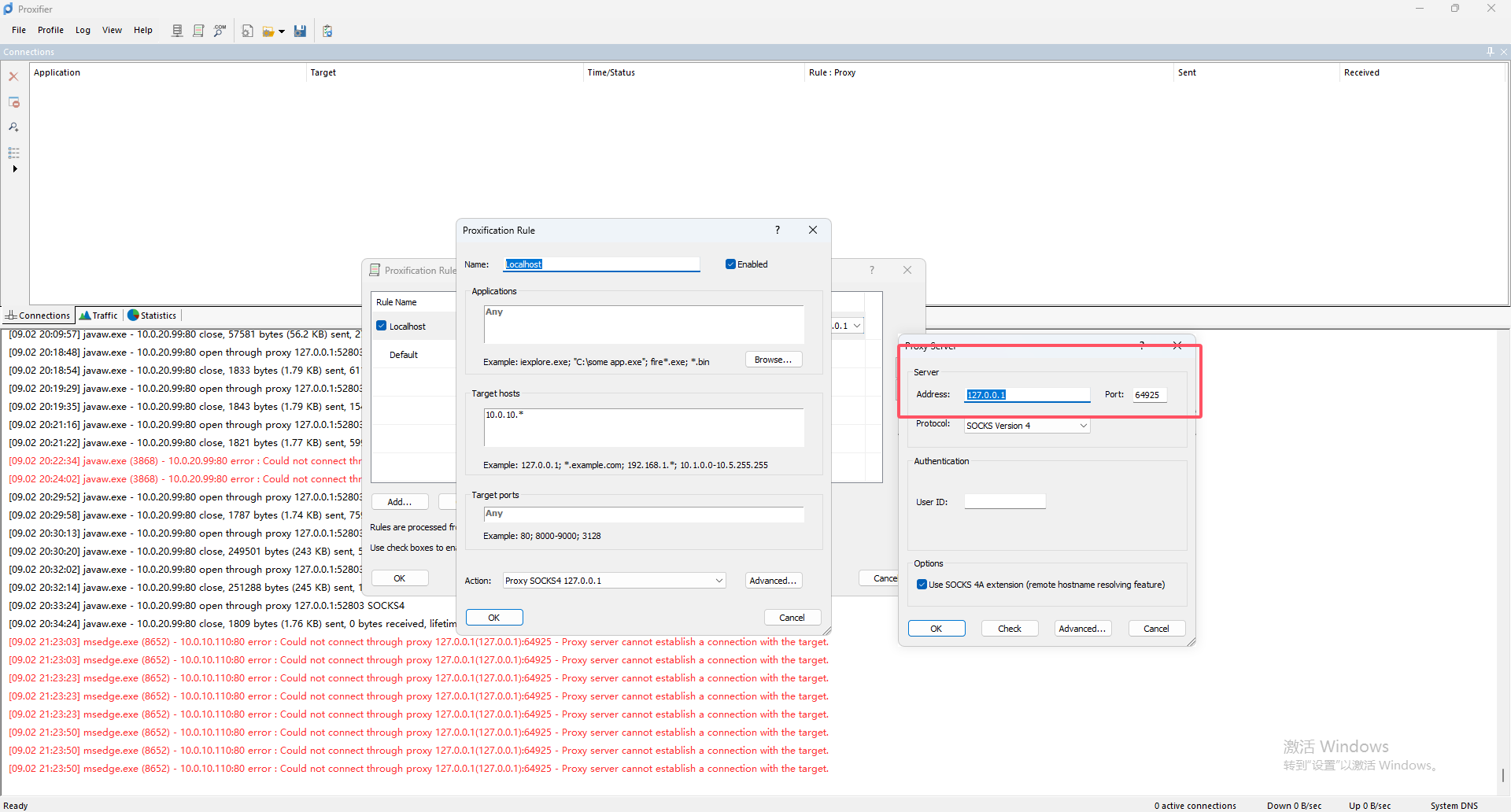Image resolution: width=1511 pixels, height=812 pixels.
Task: Click the Proxifier logo in the title bar
Action: tap(9, 9)
